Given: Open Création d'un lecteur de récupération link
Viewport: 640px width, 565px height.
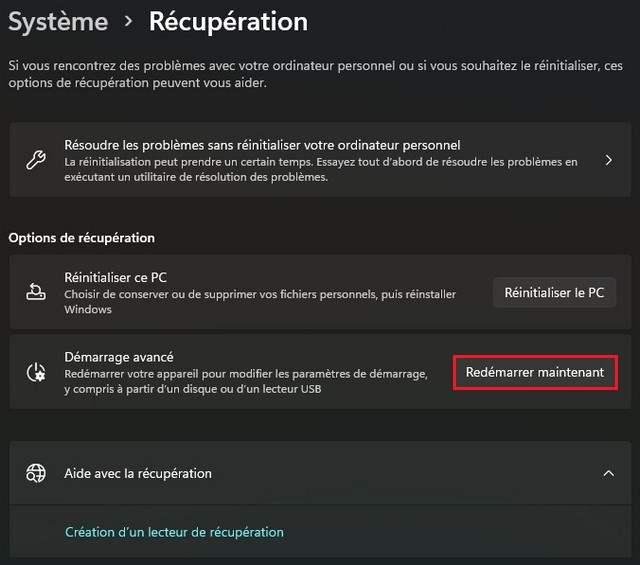Looking at the screenshot, I should point(174,532).
